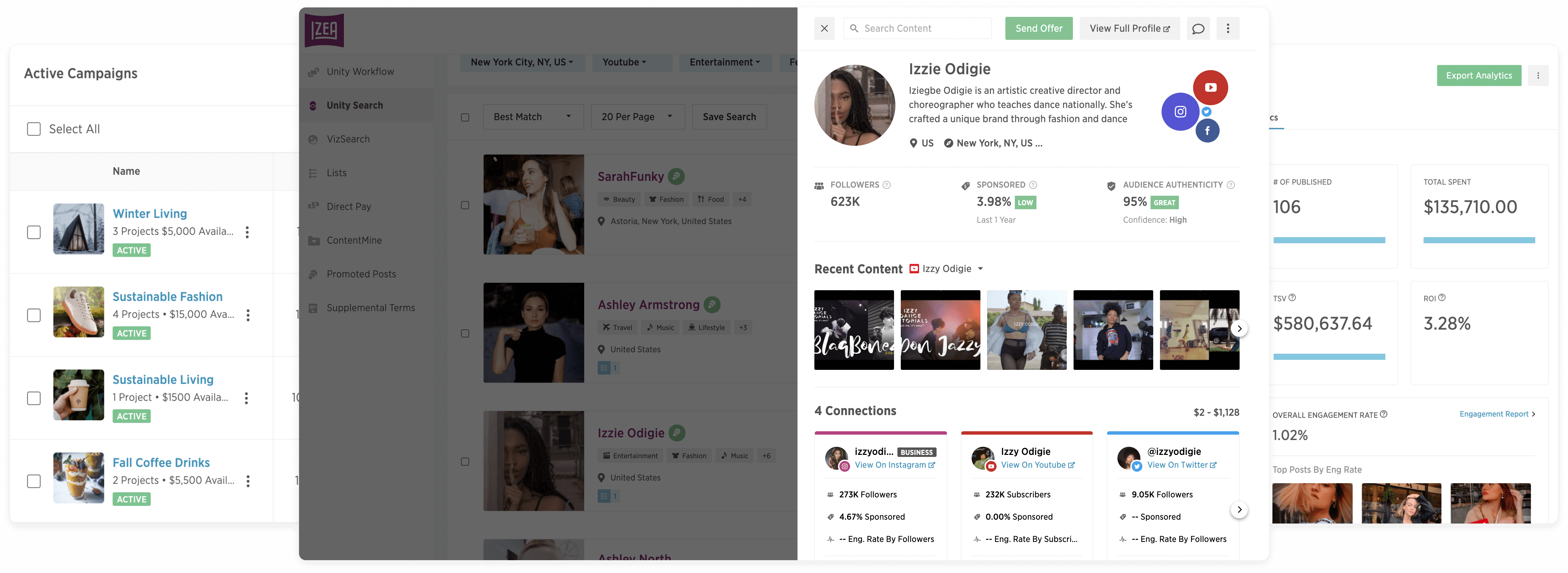
Task: Open Unity Workflow in the sidebar
Action: pyautogui.click(x=360, y=71)
